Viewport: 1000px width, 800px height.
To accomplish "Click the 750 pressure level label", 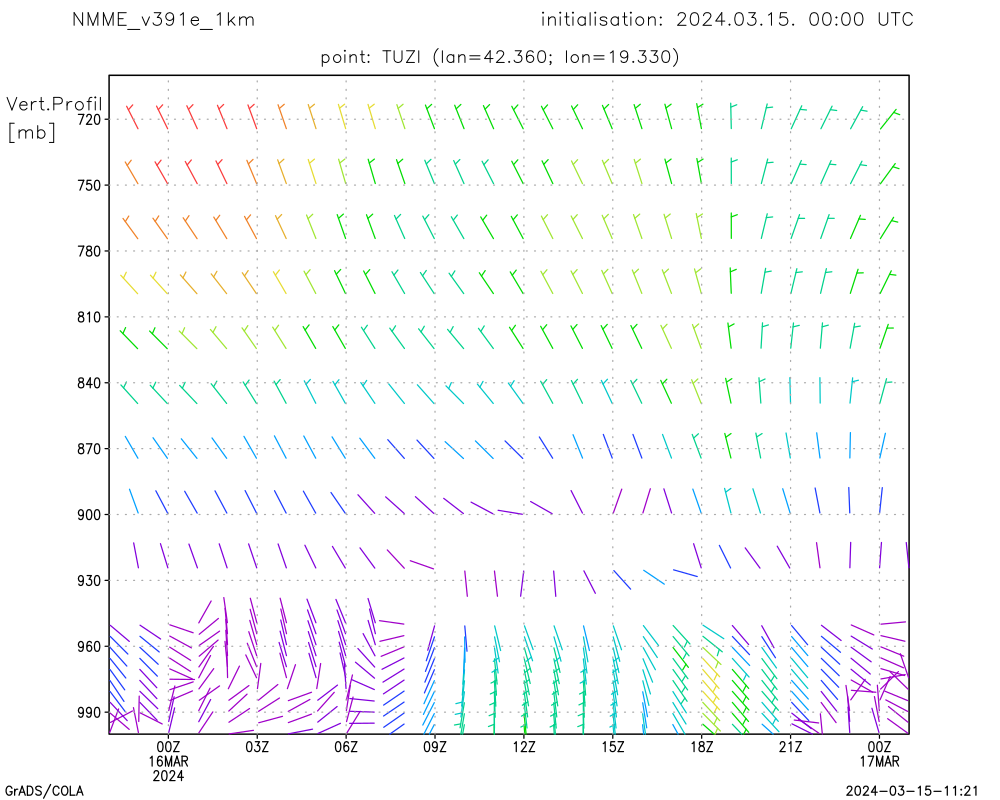I will pos(89,186).
